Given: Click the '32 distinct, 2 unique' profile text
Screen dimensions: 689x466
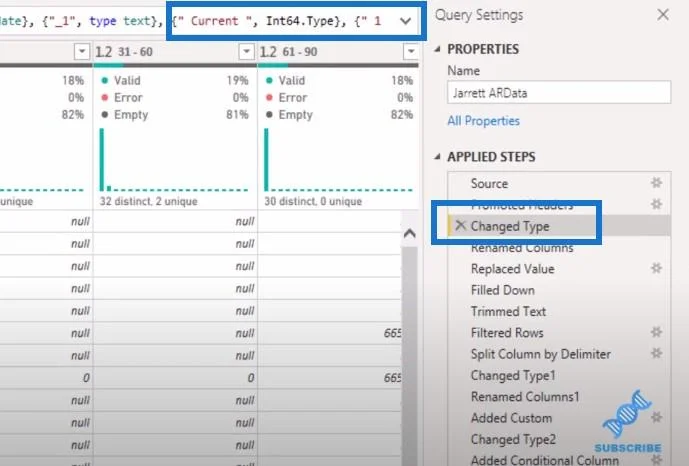Looking at the screenshot, I should tap(149, 202).
